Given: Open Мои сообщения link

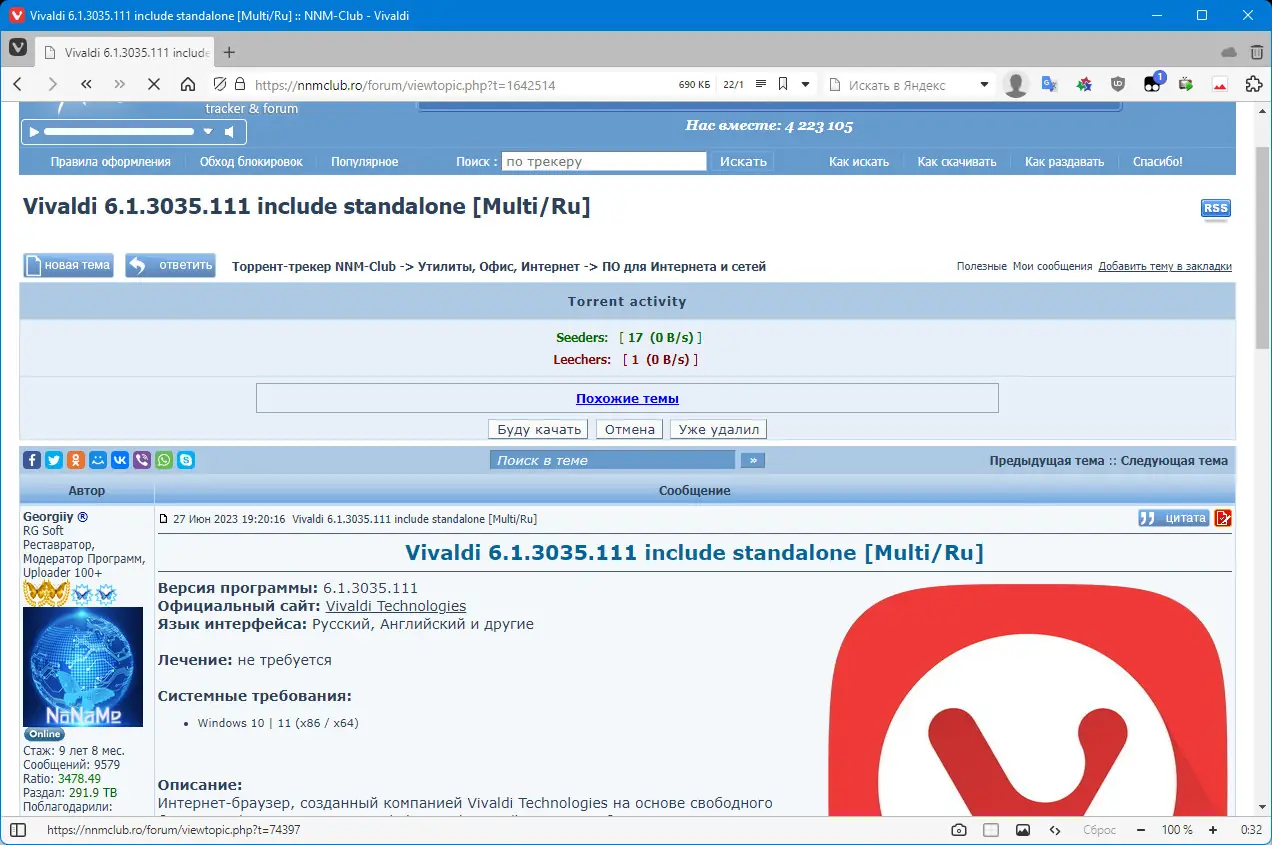Looking at the screenshot, I should (1052, 266).
